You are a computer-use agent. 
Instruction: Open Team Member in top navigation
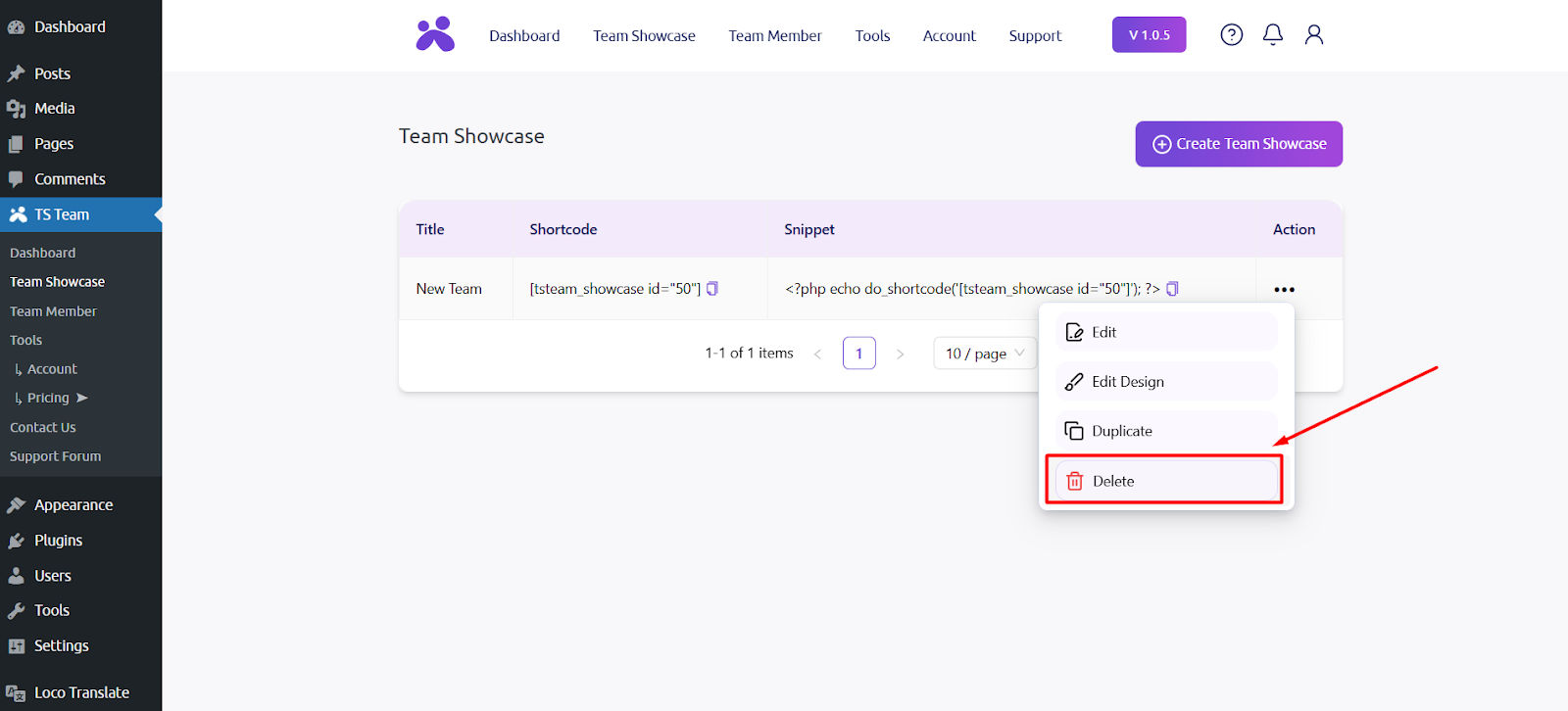(x=774, y=36)
